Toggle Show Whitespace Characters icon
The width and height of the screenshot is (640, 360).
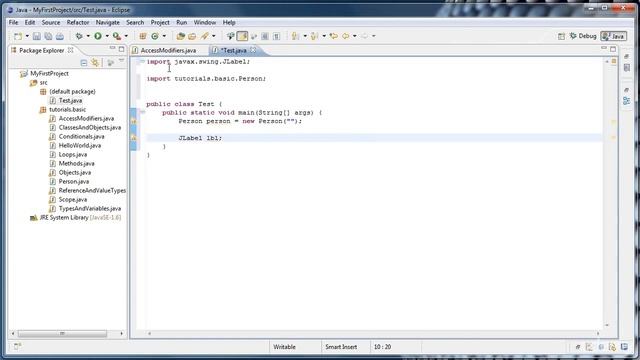[x=276, y=36]
